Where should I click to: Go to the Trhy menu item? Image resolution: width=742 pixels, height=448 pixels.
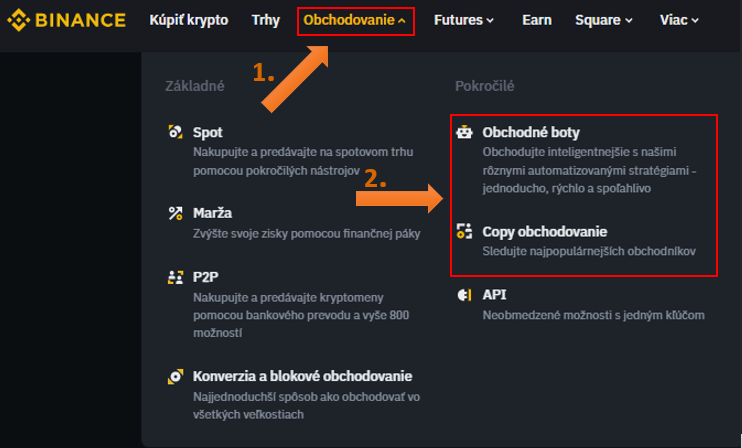266,20
